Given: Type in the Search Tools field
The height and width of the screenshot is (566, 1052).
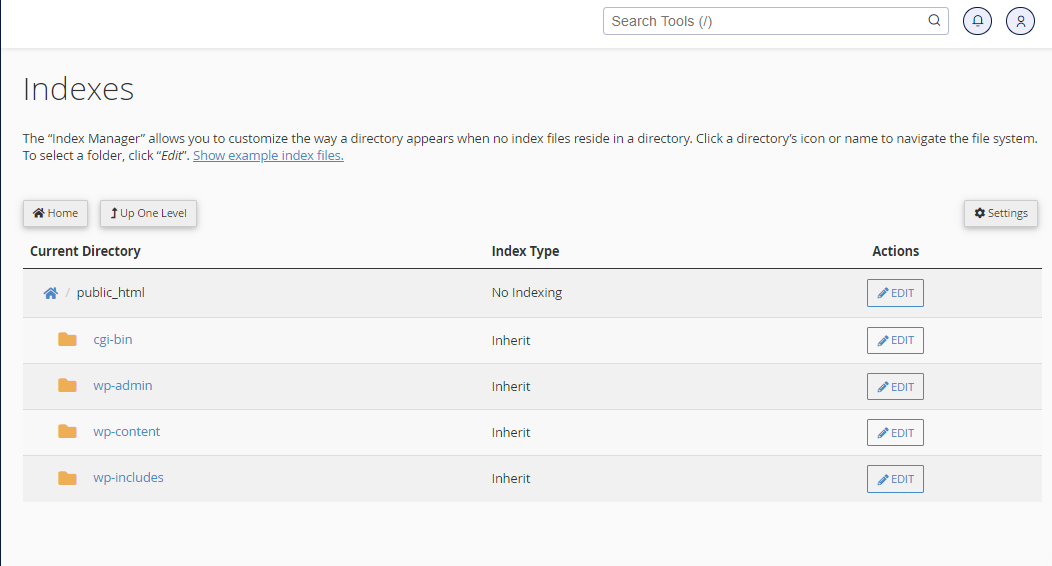Looking at the screenshot, I should pos(765,21).
